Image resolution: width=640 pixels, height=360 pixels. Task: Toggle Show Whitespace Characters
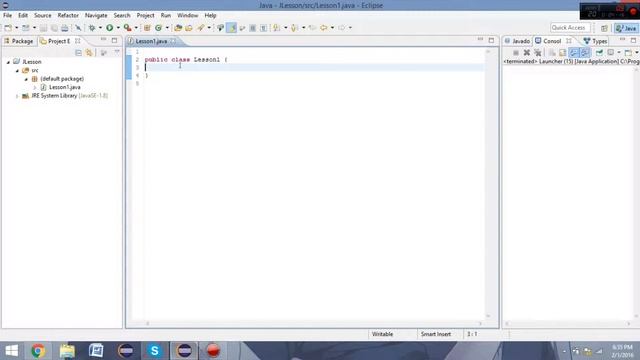[263, 28]
